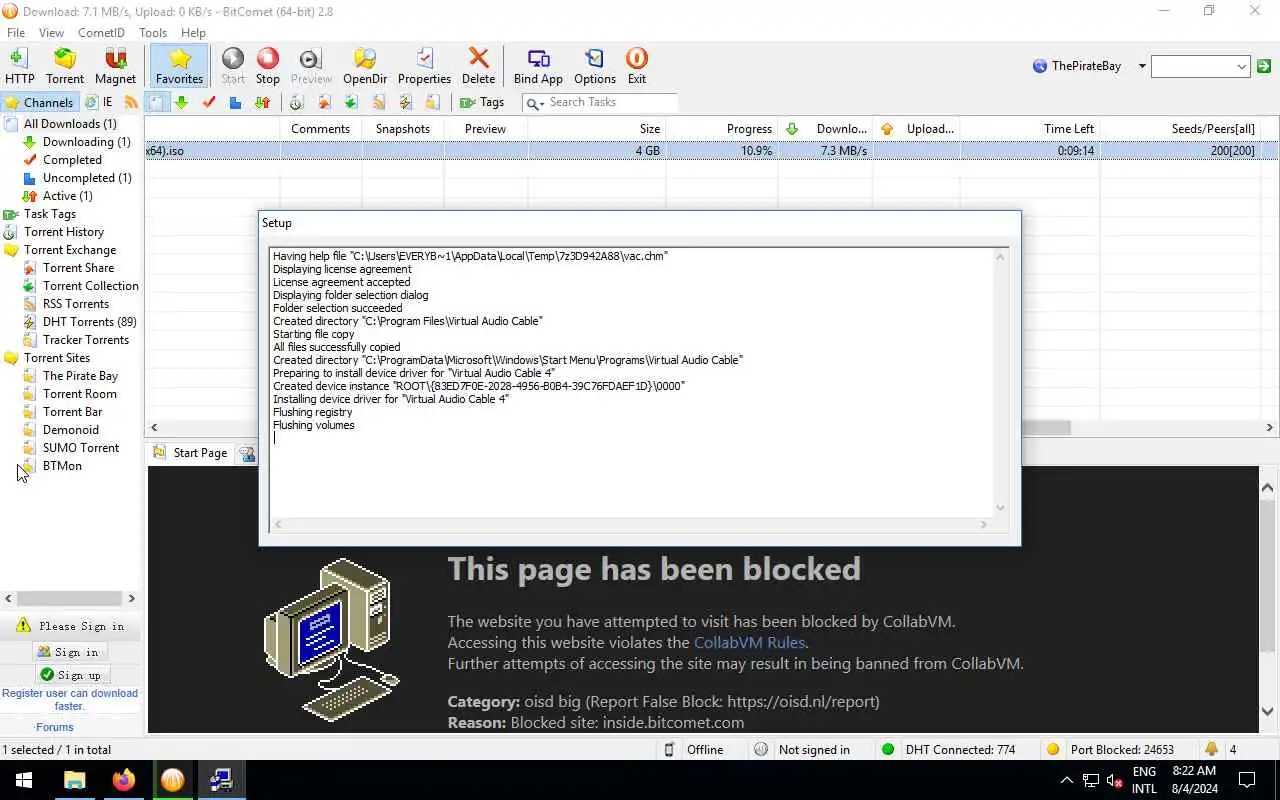Click the Tags button in filter bar
The height and width of the screenshot is (800, 1280).
click(482, 102)
